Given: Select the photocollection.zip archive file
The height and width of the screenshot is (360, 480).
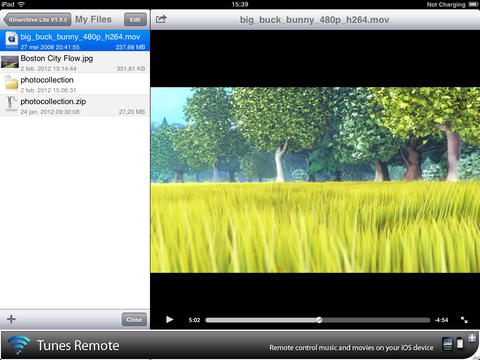Looking at the screenshot, I should tap(75, 105).
